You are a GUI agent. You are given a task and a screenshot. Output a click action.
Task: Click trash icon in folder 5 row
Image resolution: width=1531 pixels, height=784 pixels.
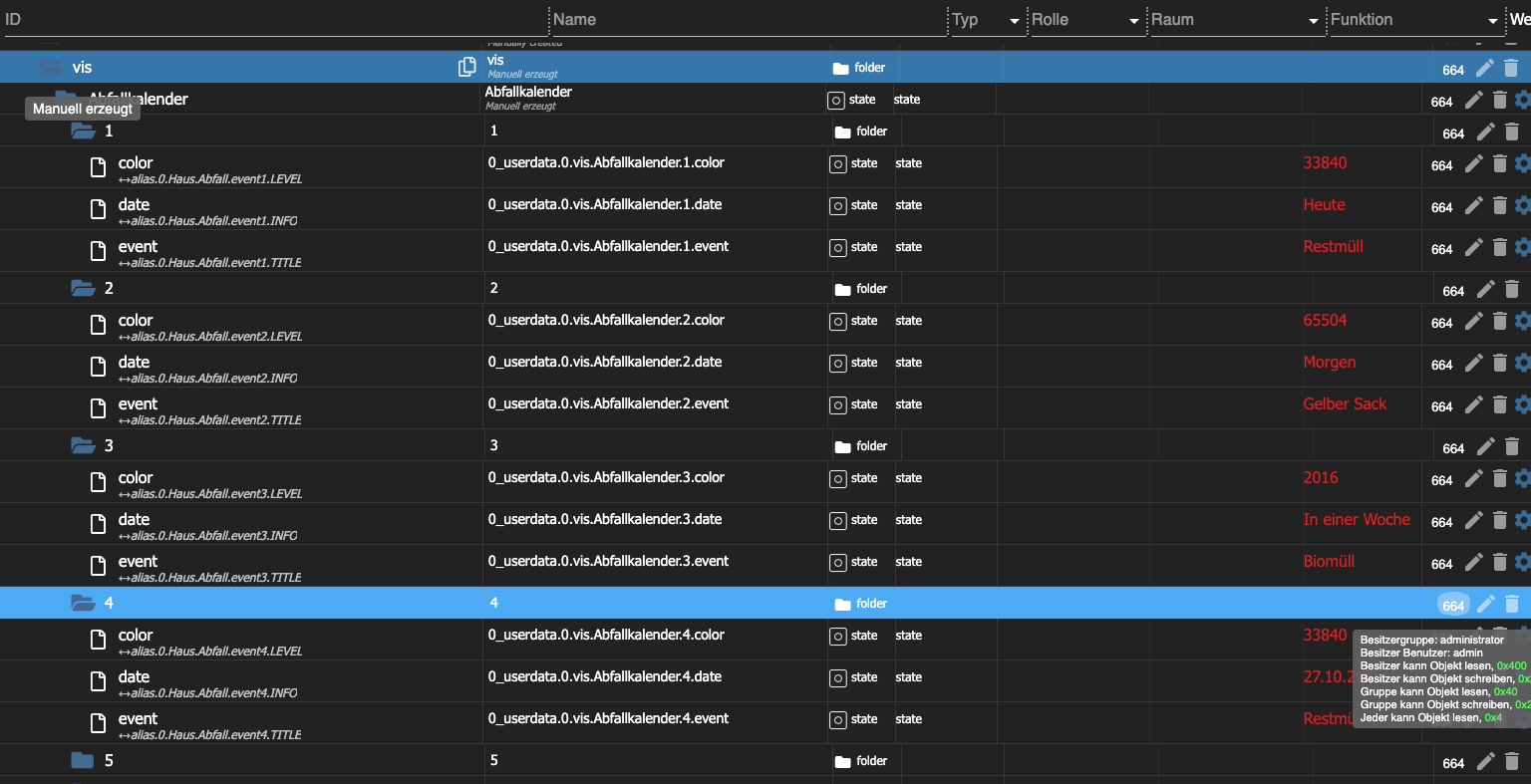click(x=1511, y=761)
